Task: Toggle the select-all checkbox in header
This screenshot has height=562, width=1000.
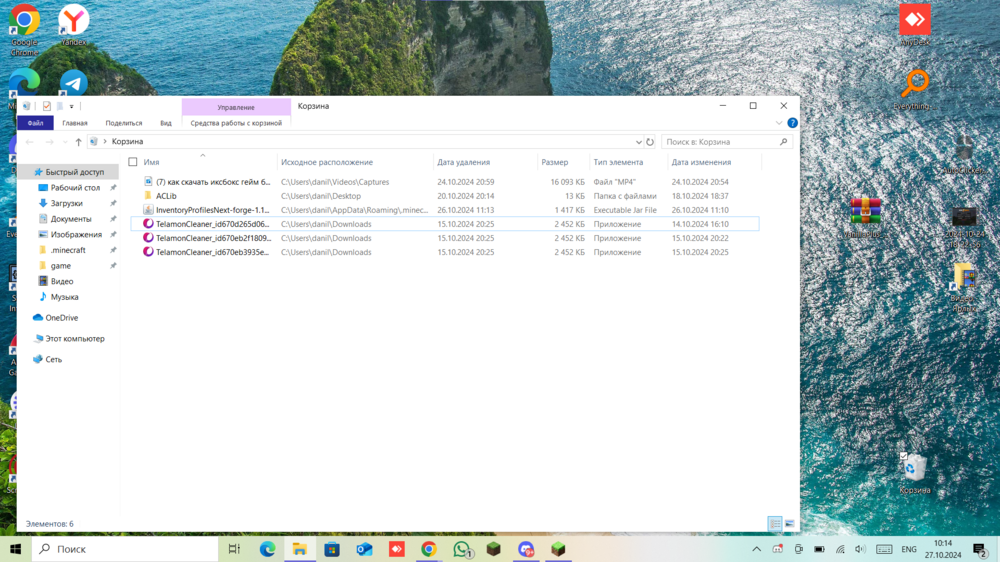Action: click(x=133, y=162)
